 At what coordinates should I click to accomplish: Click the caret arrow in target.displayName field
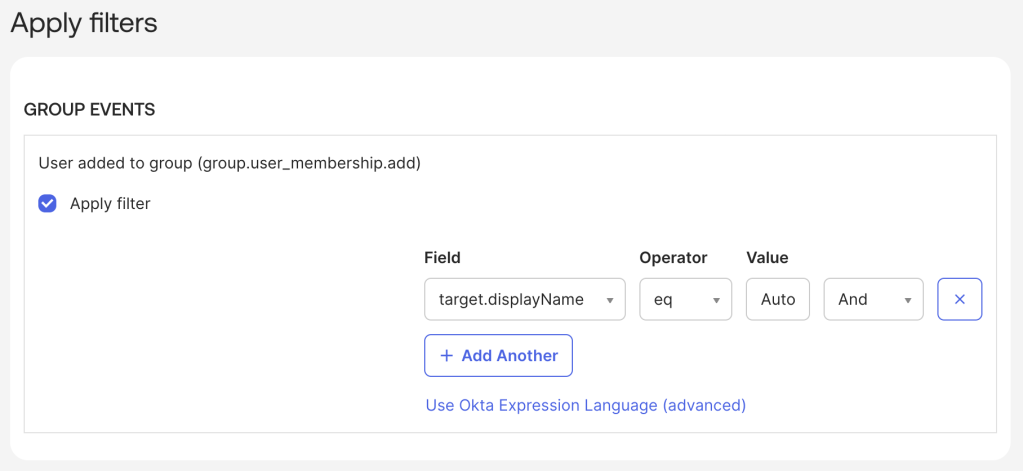(610, 300)
